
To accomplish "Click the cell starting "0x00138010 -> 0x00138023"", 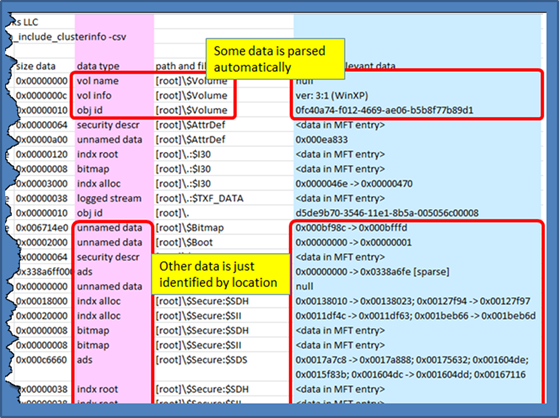I will click(413, 301).
